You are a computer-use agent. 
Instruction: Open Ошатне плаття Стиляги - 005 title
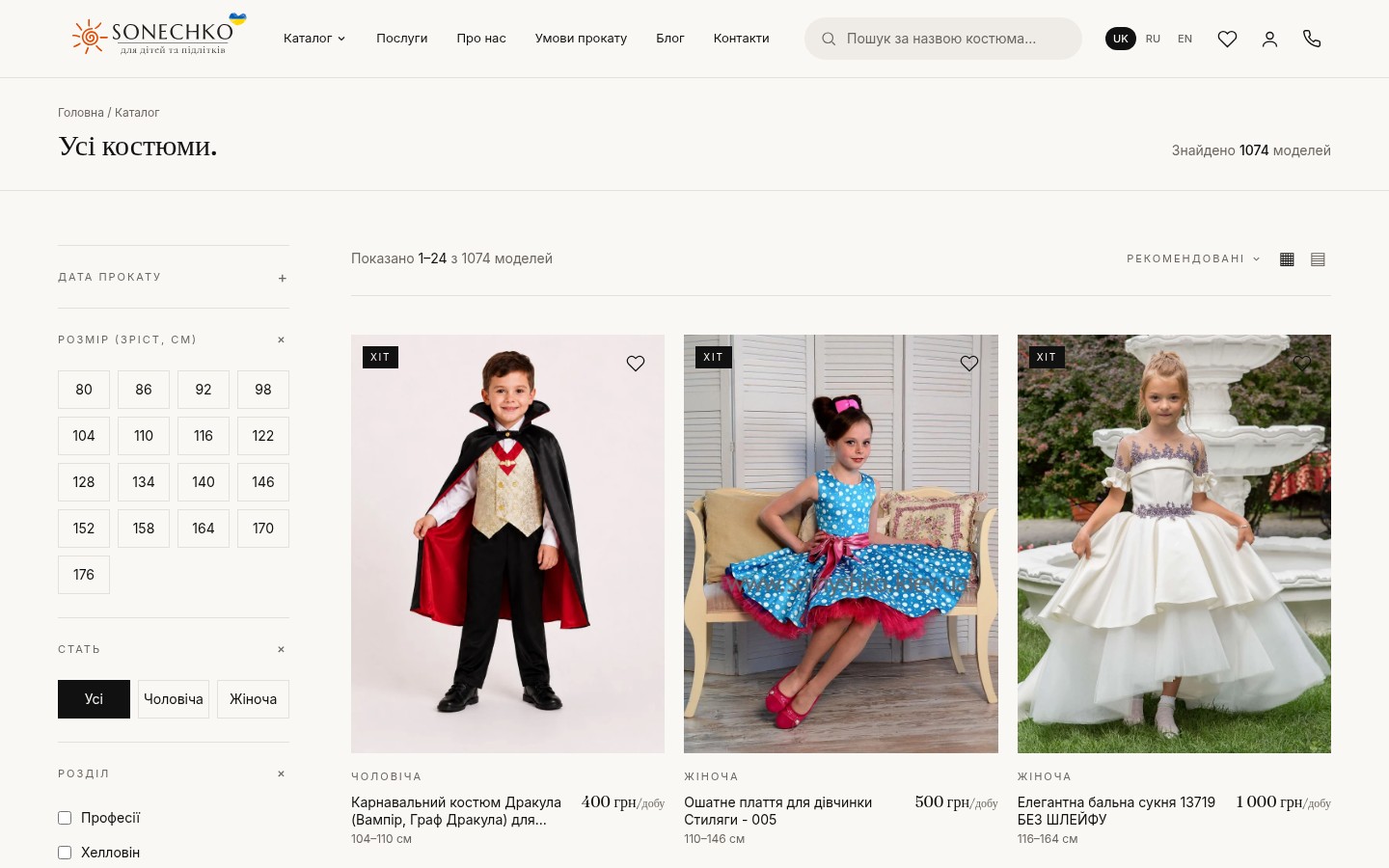pos(777,811)
